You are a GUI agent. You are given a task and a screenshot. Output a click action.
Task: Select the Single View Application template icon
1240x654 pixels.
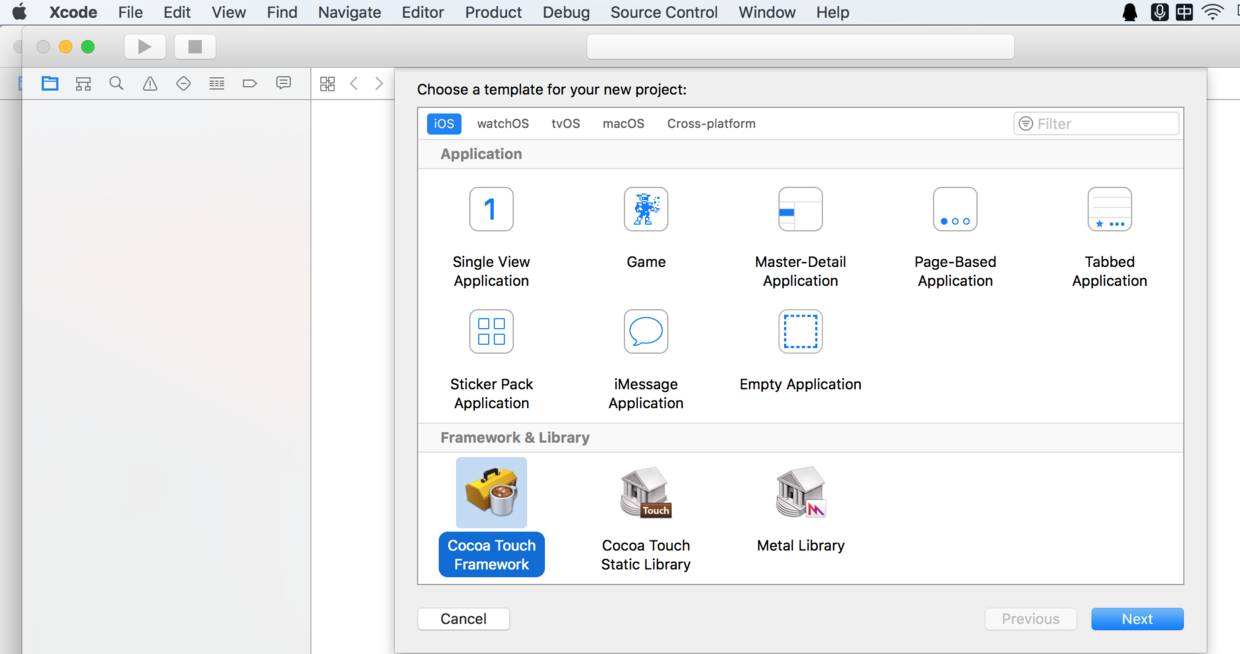[x=491, y=209]
